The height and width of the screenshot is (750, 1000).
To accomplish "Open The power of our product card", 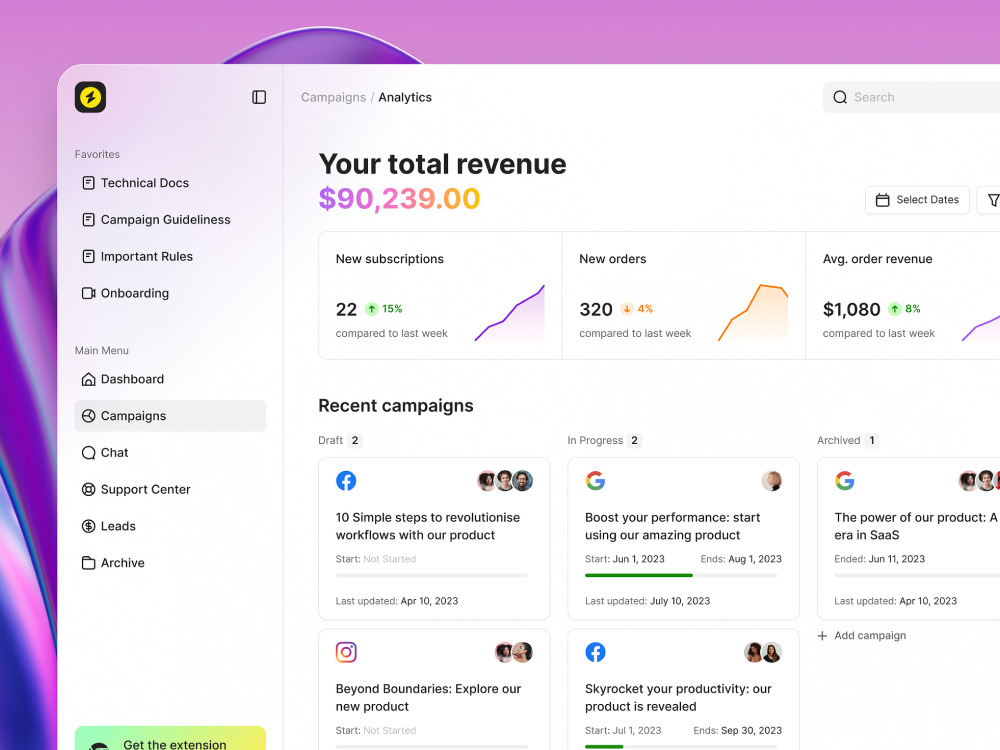I will pyautogui.click(x=909, y=538).
